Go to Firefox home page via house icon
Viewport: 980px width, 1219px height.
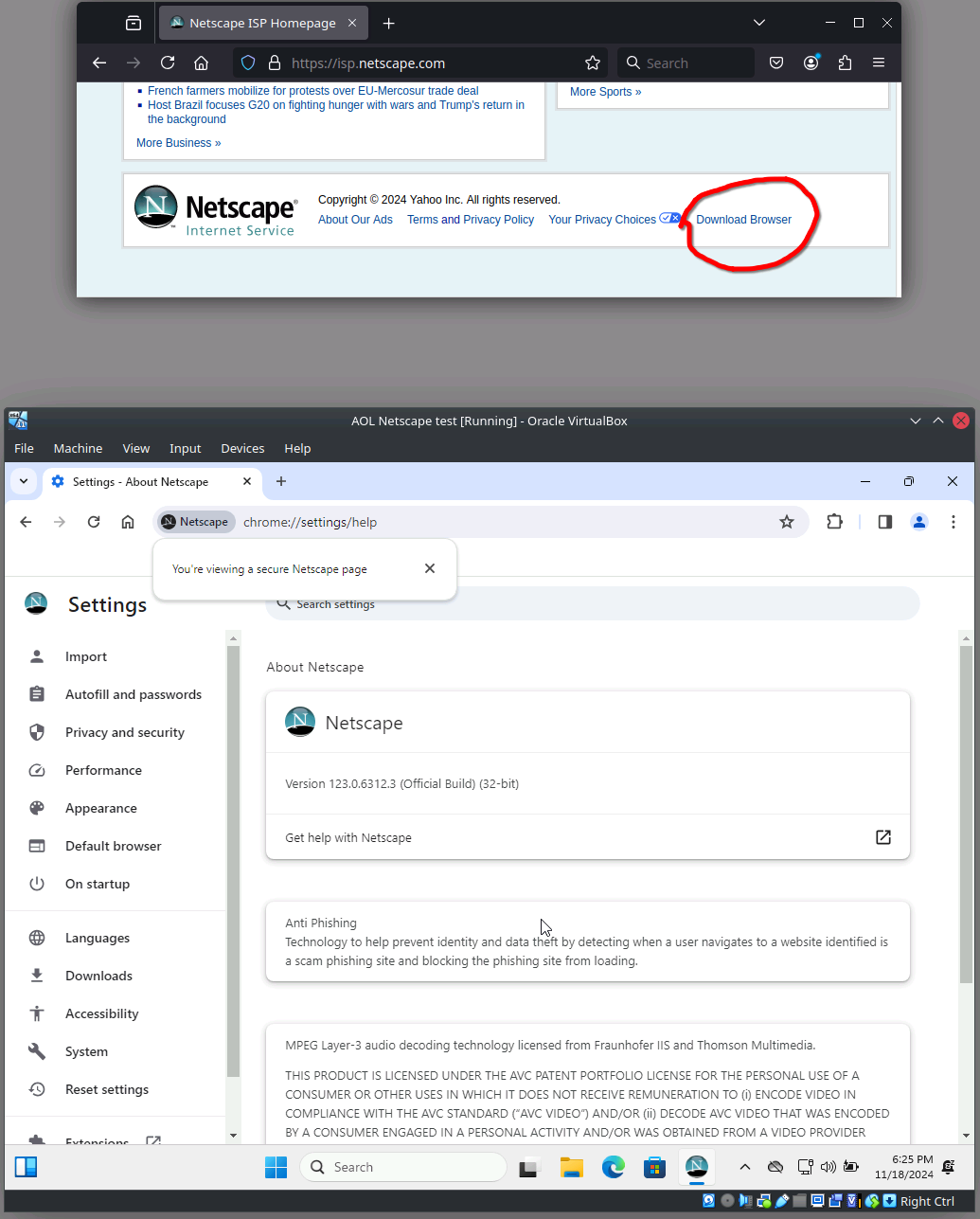[202, 63]
